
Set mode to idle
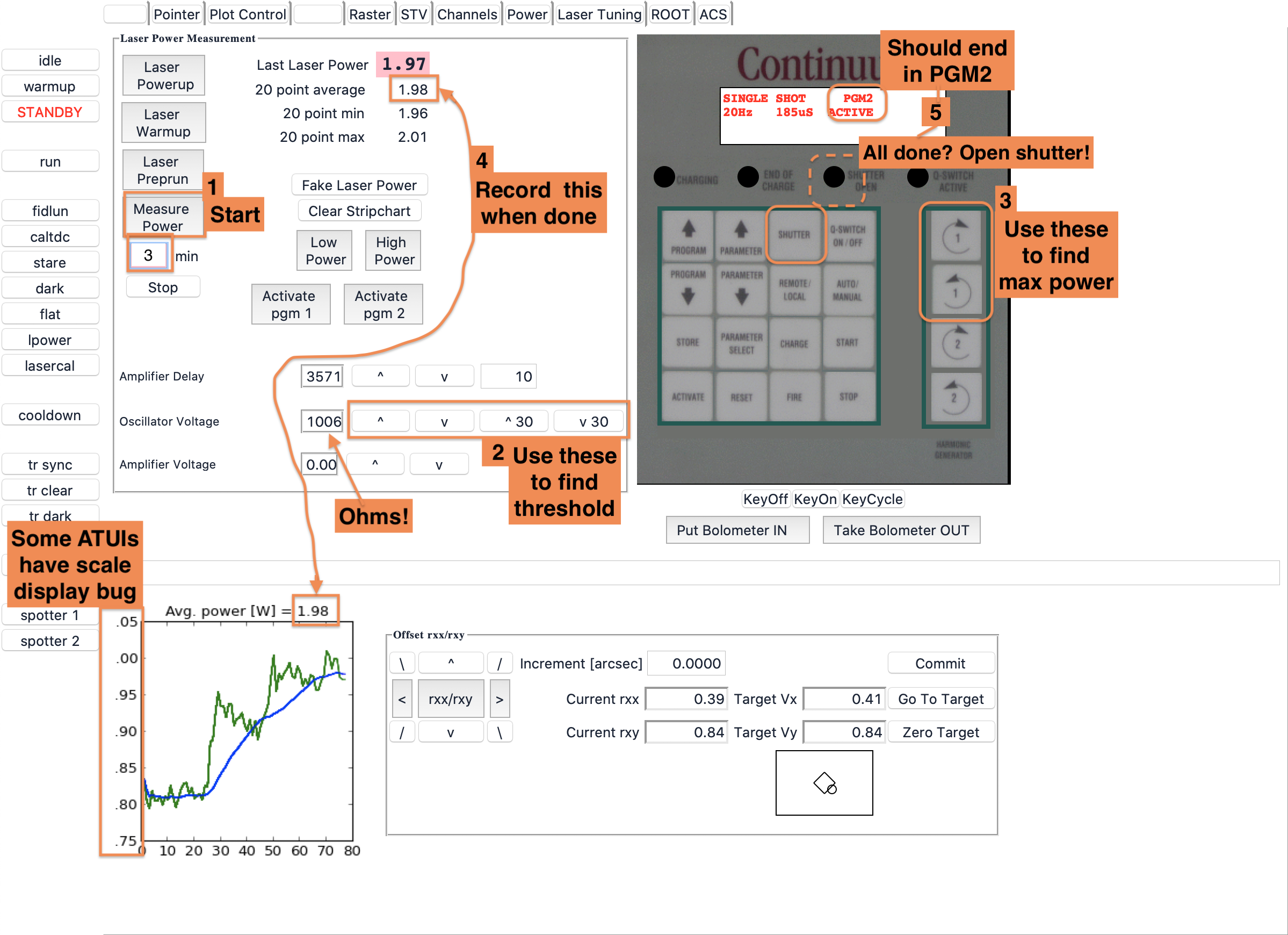click(x=50, y=60)
